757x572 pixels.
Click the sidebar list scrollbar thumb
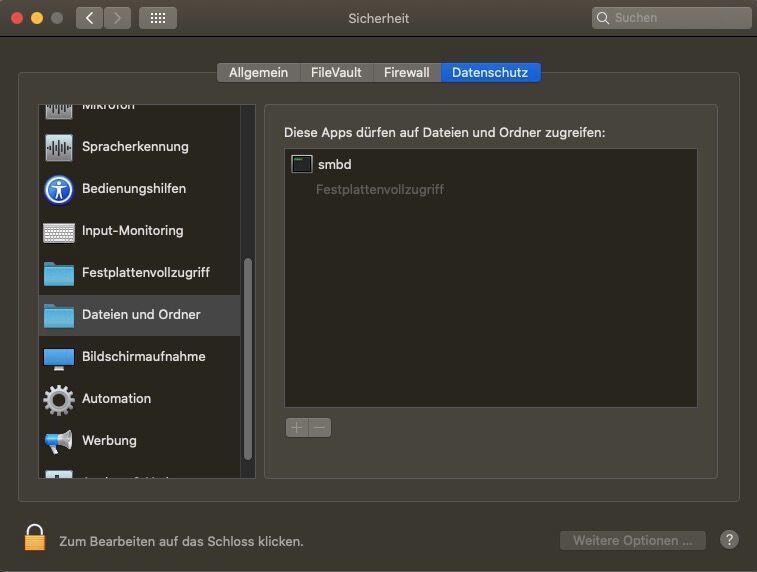tap(248, 359)
